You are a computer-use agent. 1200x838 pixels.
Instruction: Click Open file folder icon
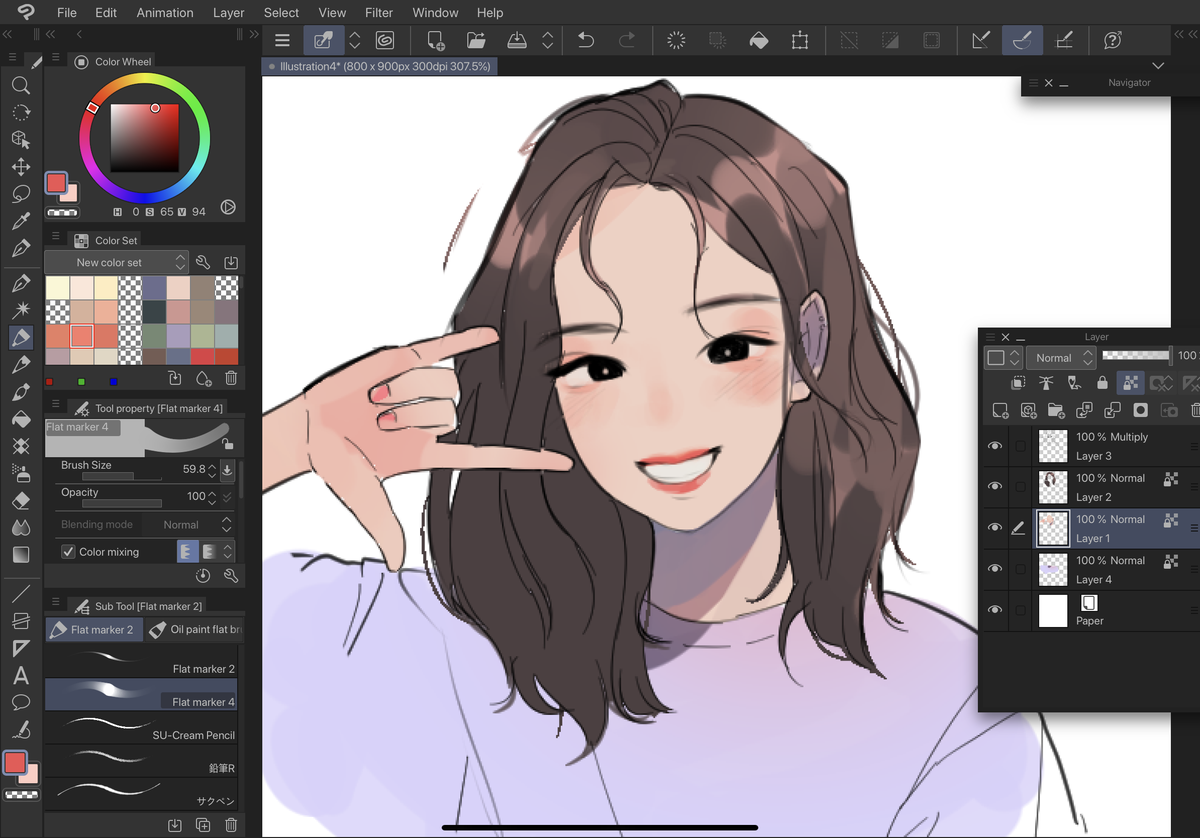pyautogui.click(x=476, y=41)
